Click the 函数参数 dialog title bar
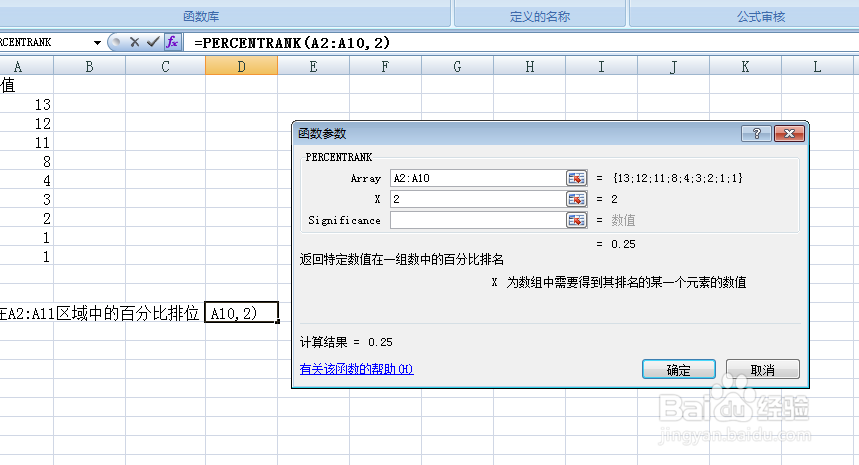The height and width of the screenshot is (465, 859). click(x=515, y=133)
